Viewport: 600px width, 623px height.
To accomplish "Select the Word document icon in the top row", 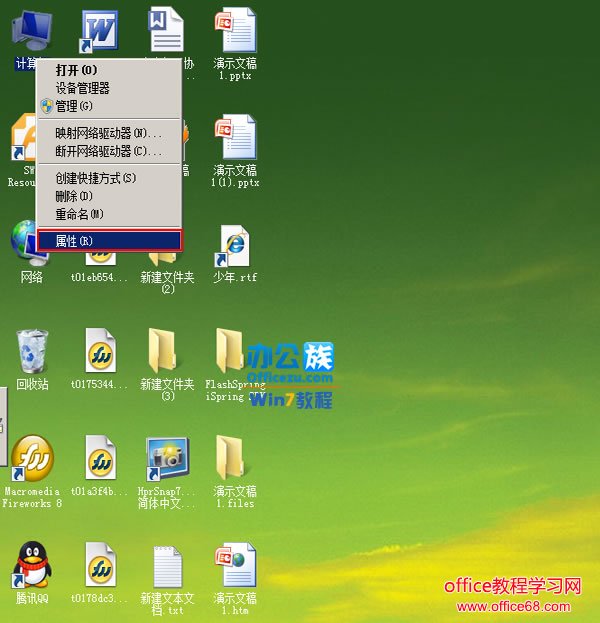I will (166, 30).
